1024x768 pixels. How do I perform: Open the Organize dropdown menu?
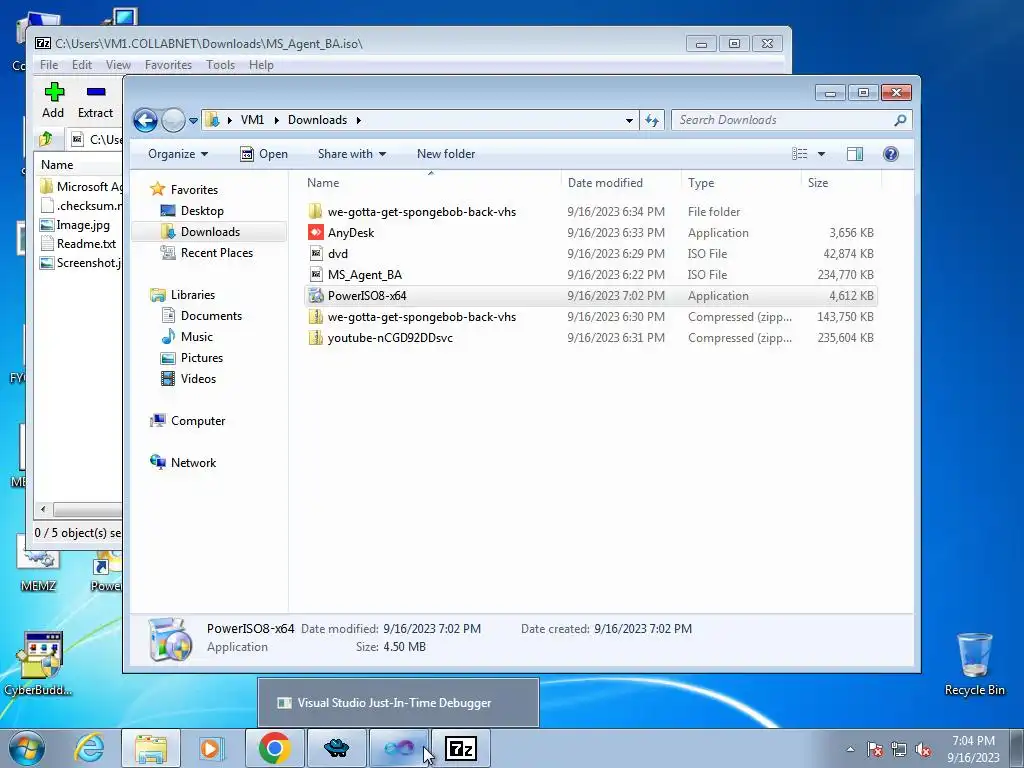[x=178, y=154]
